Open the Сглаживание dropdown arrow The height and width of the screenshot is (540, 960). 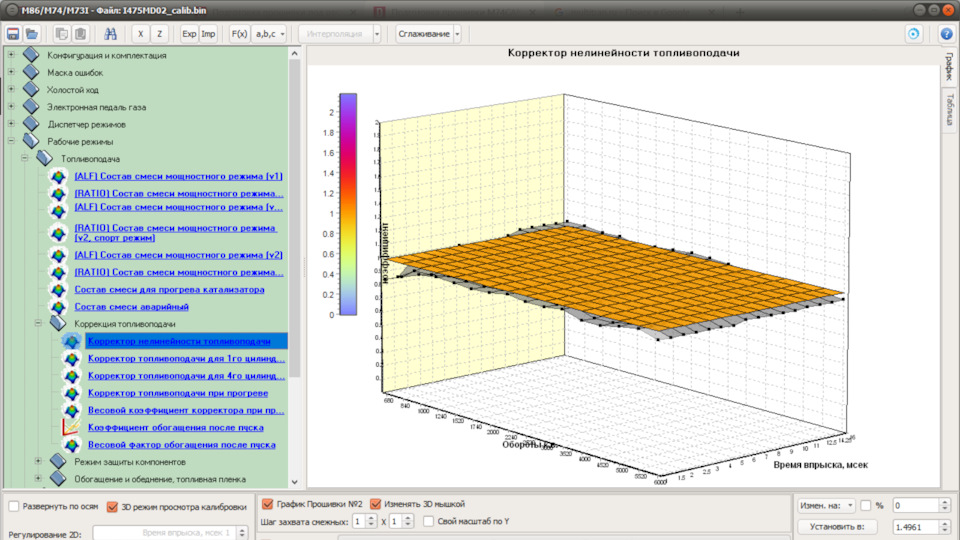457,34
